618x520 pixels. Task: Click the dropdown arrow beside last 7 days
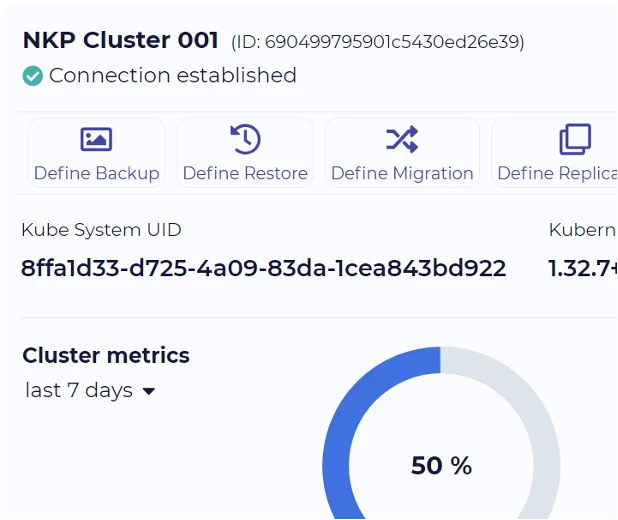pyautogui.click(x=149, y=391)
